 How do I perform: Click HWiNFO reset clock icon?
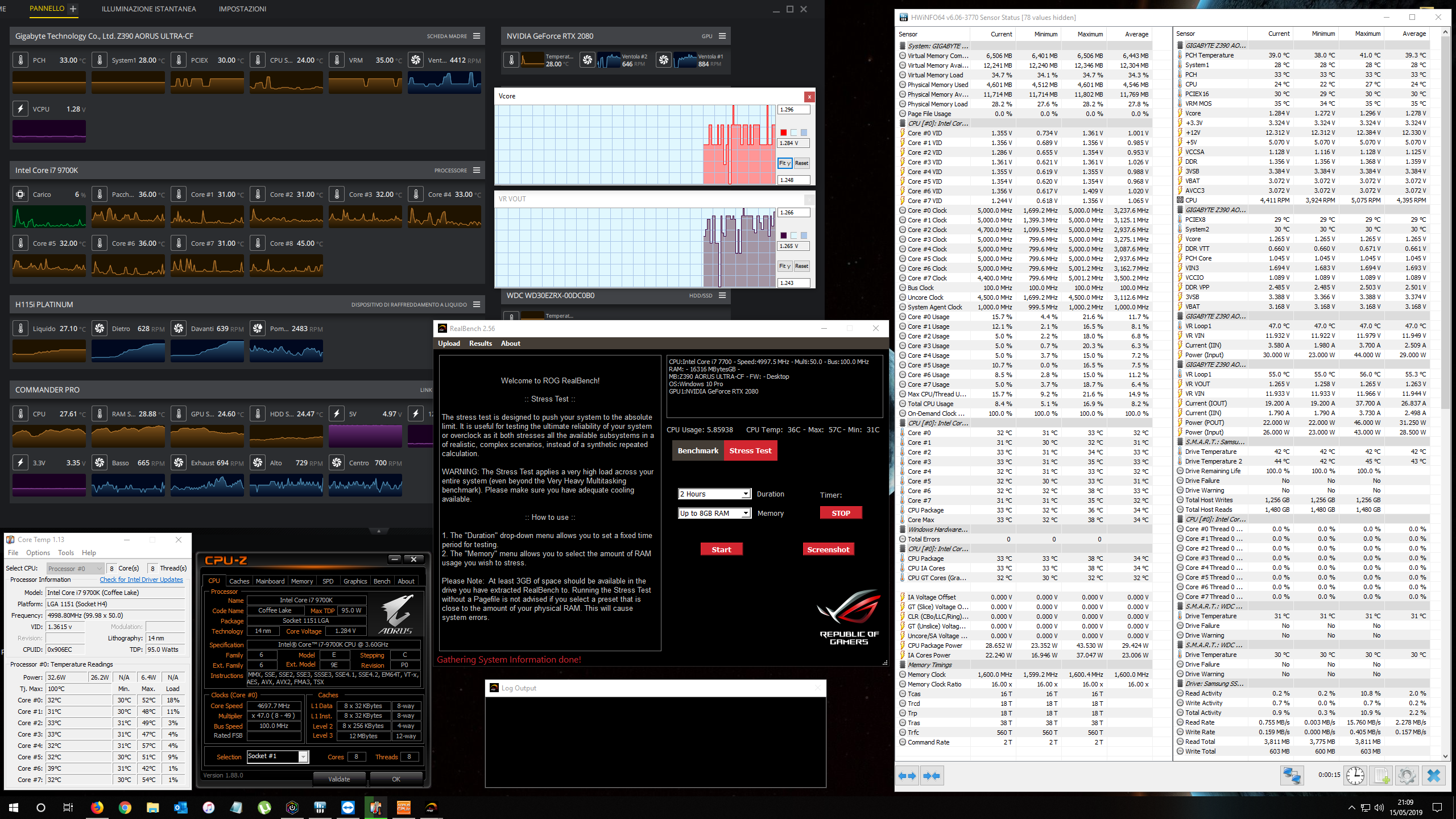[1355, 776]
